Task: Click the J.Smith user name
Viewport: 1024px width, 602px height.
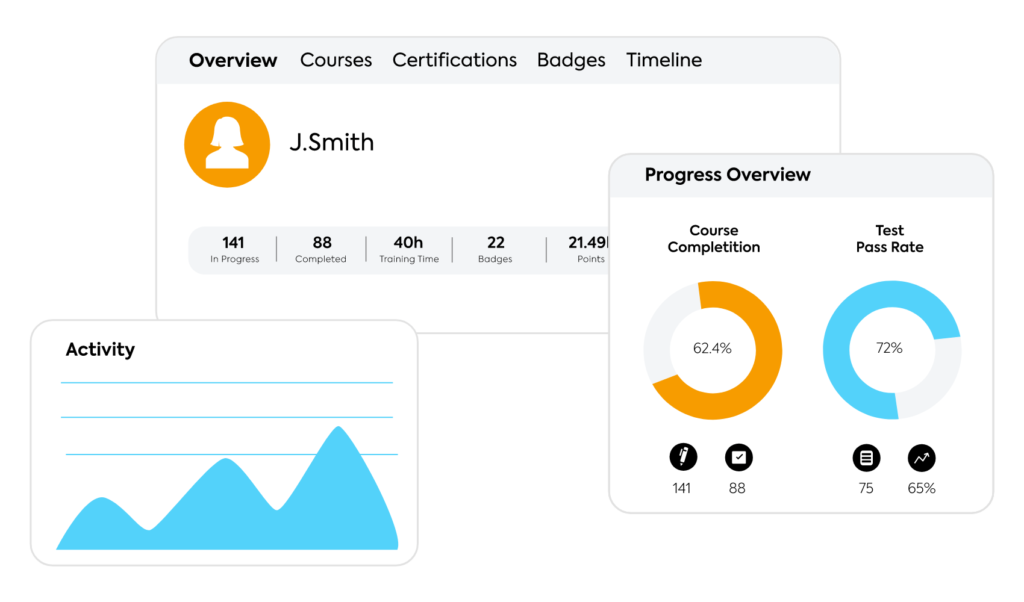Action: click(332, 142)
